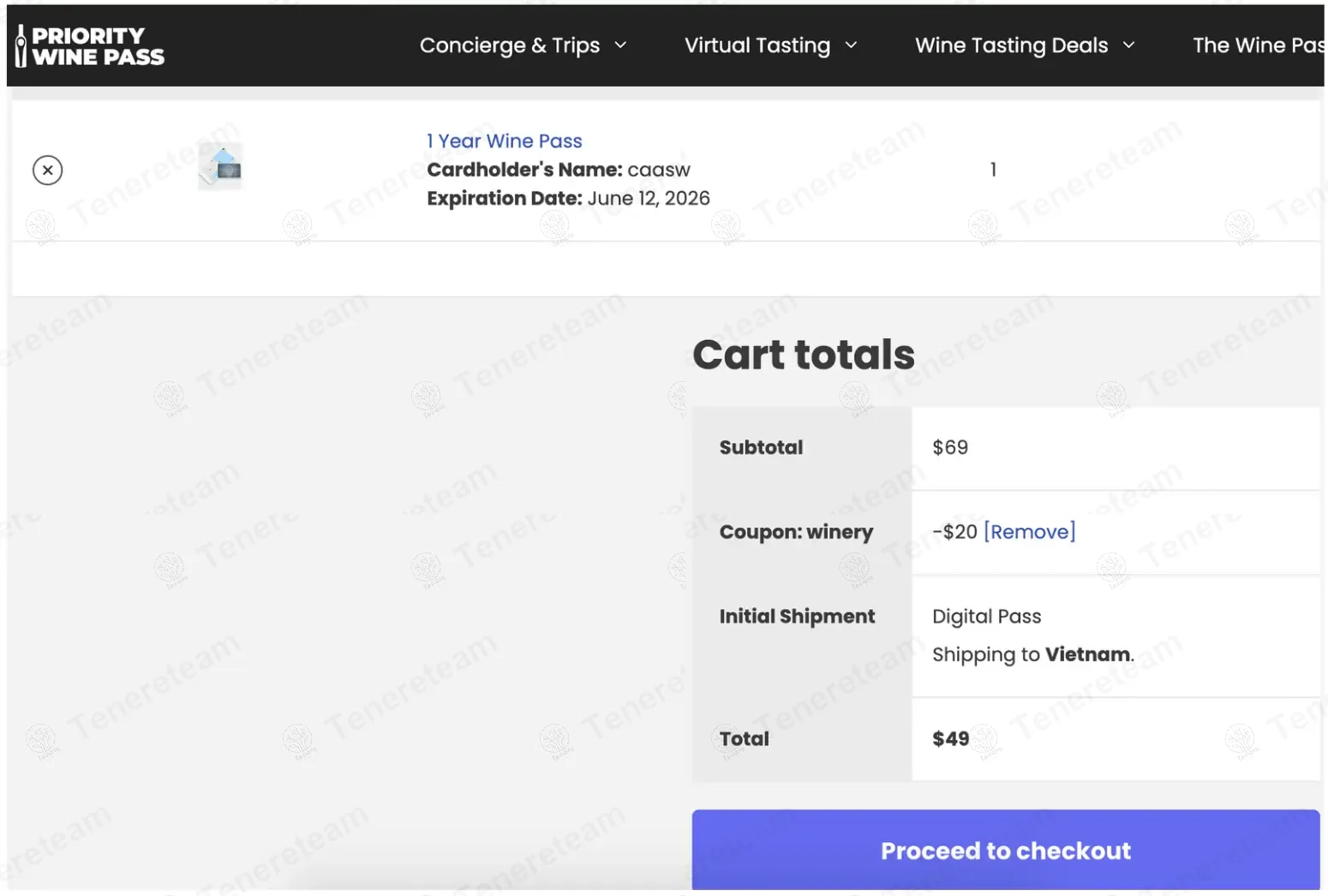The height and width of the screenshot is (896, 1328).
Task: Open the wine pass product thumbnail
Action: point(221,166)
